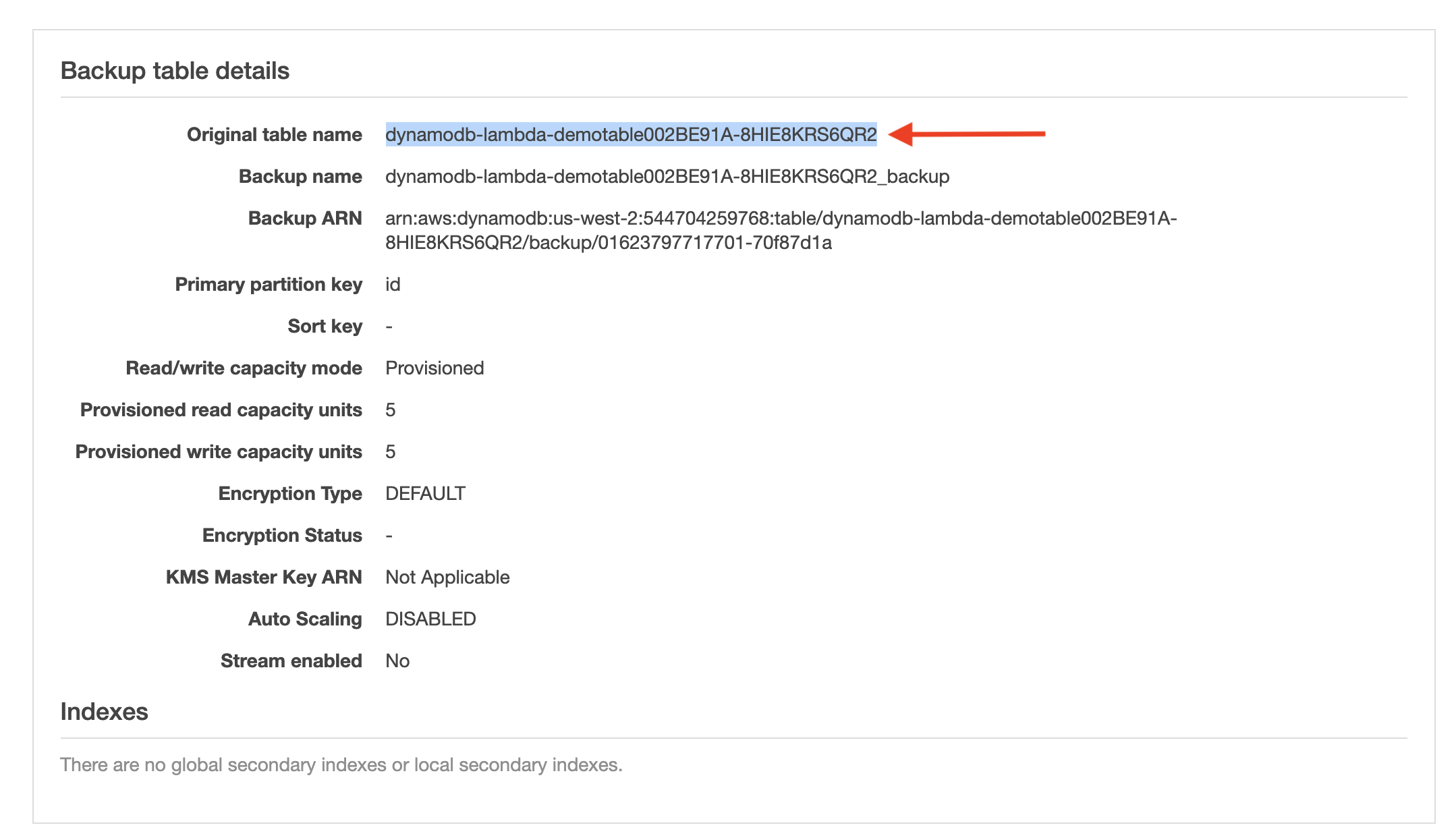Click the 'Provisioned write capacity units' label
The image size is (1456, 840).
(x=219, y=452)
